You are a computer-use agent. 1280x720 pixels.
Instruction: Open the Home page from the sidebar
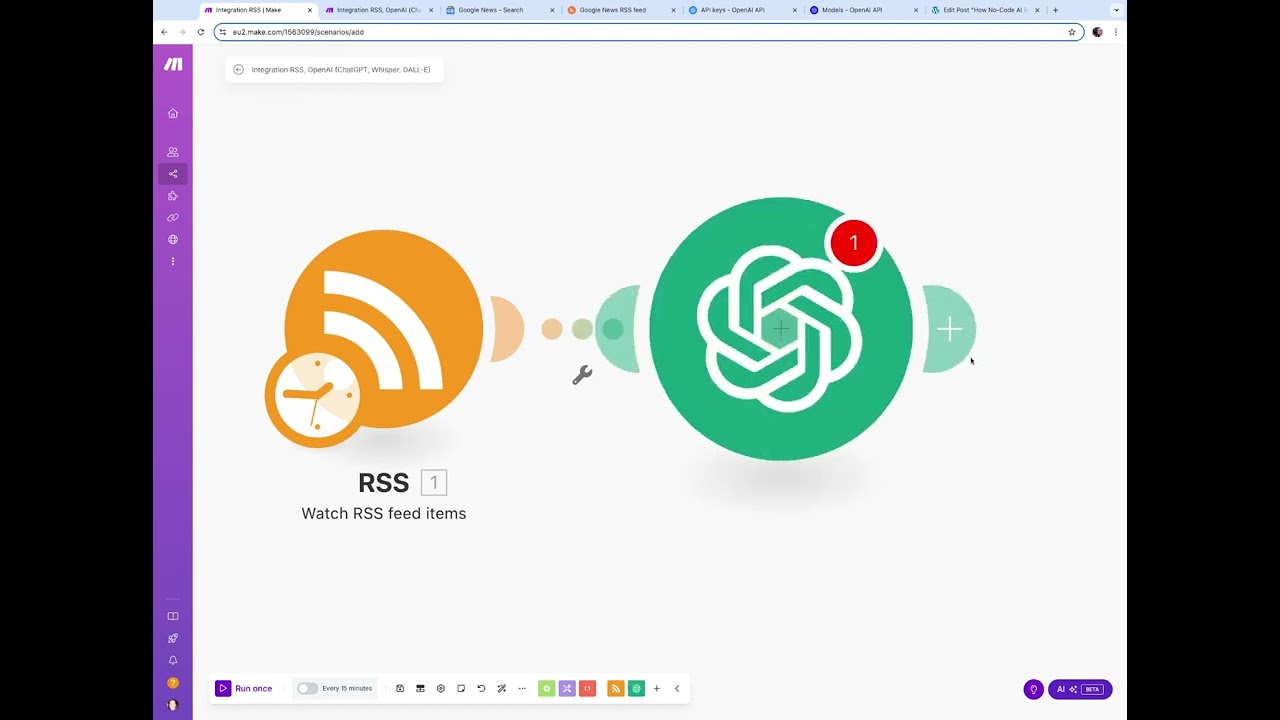tap(173, 113)
